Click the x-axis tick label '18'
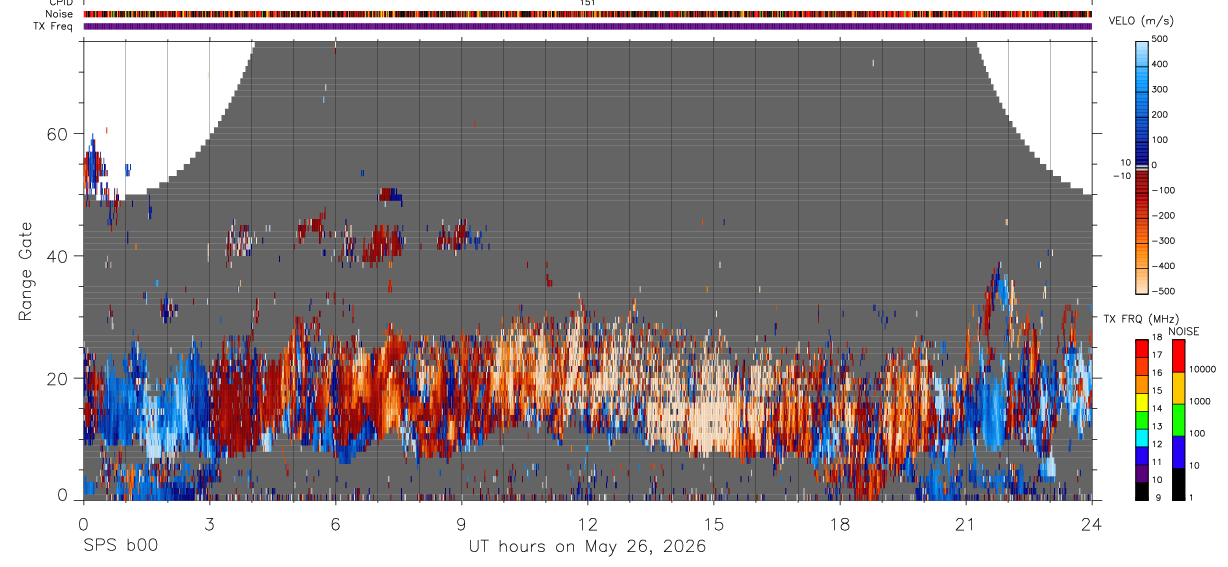1228x567 pixels. click(x=839, y=523)
